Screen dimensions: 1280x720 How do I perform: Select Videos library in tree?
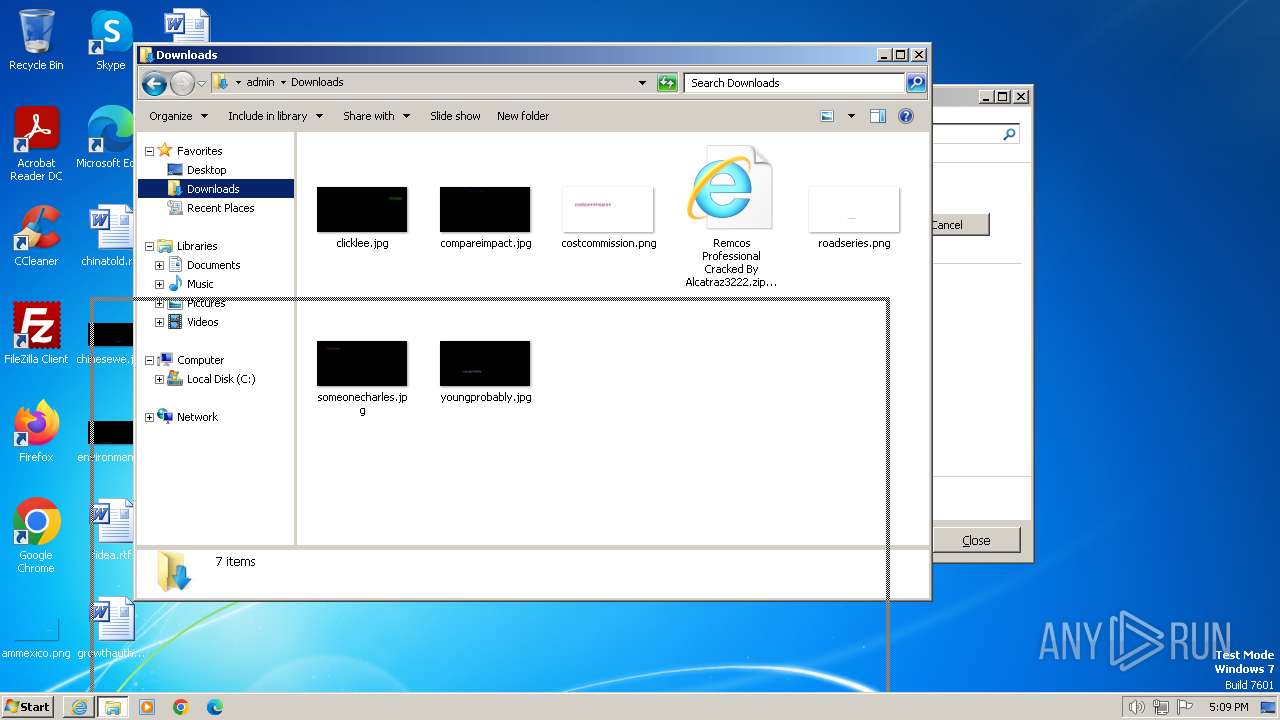[x=202, y=322]
